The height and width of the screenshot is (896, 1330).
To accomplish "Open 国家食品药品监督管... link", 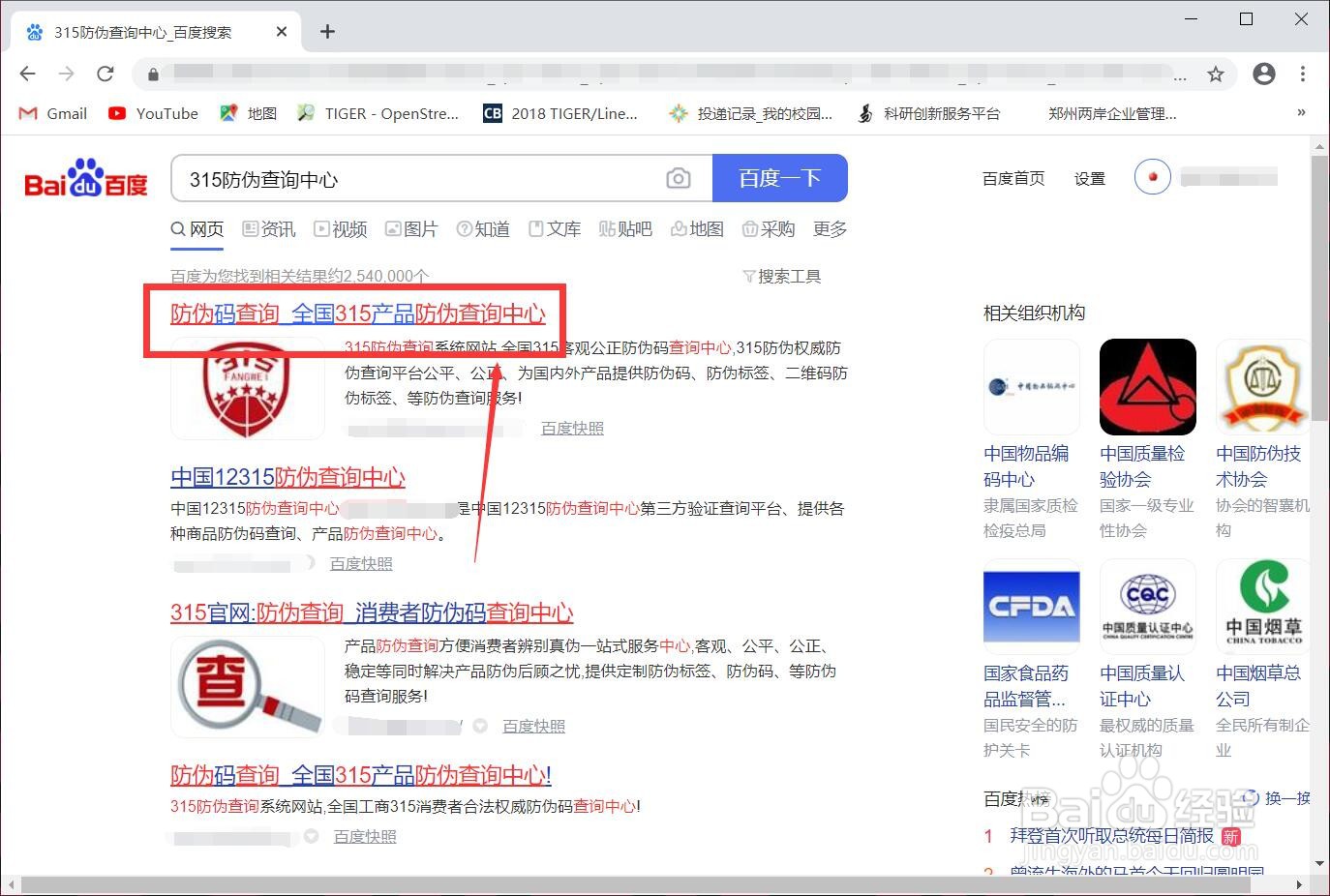I will (1026, 686).
